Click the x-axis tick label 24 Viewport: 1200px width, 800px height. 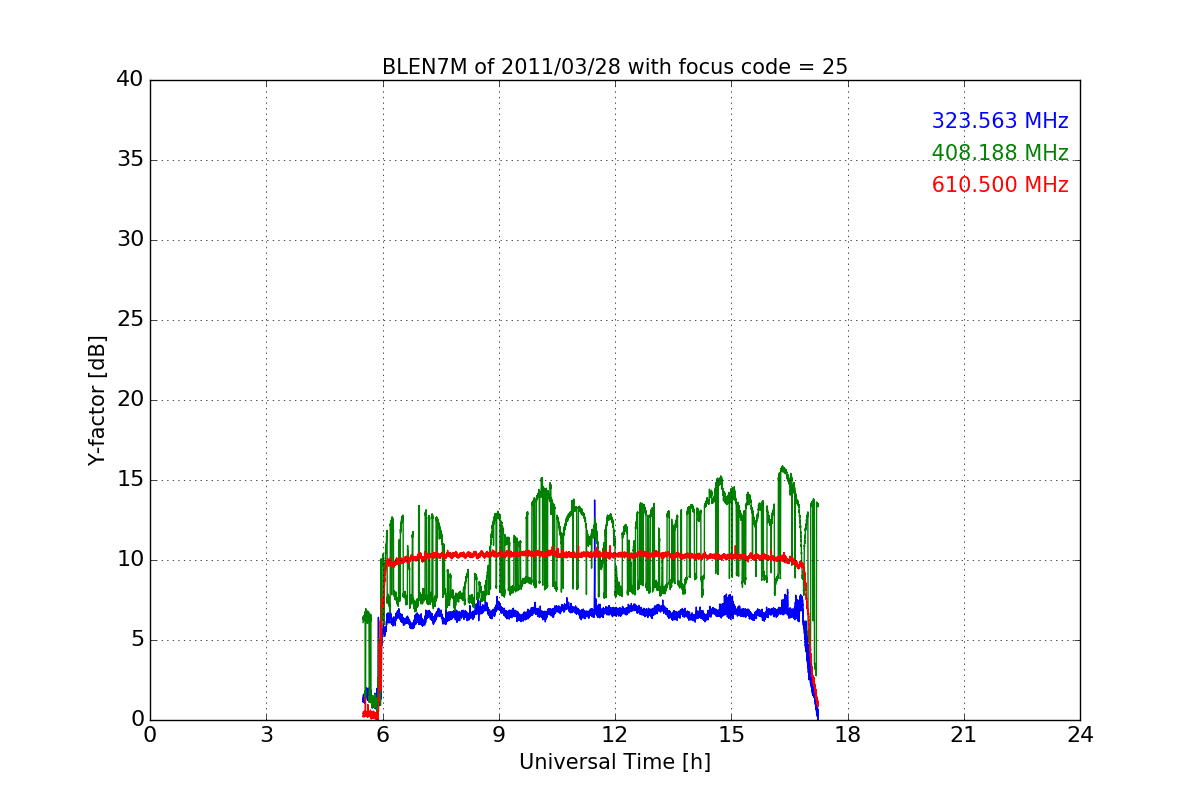coord(1080,734)
